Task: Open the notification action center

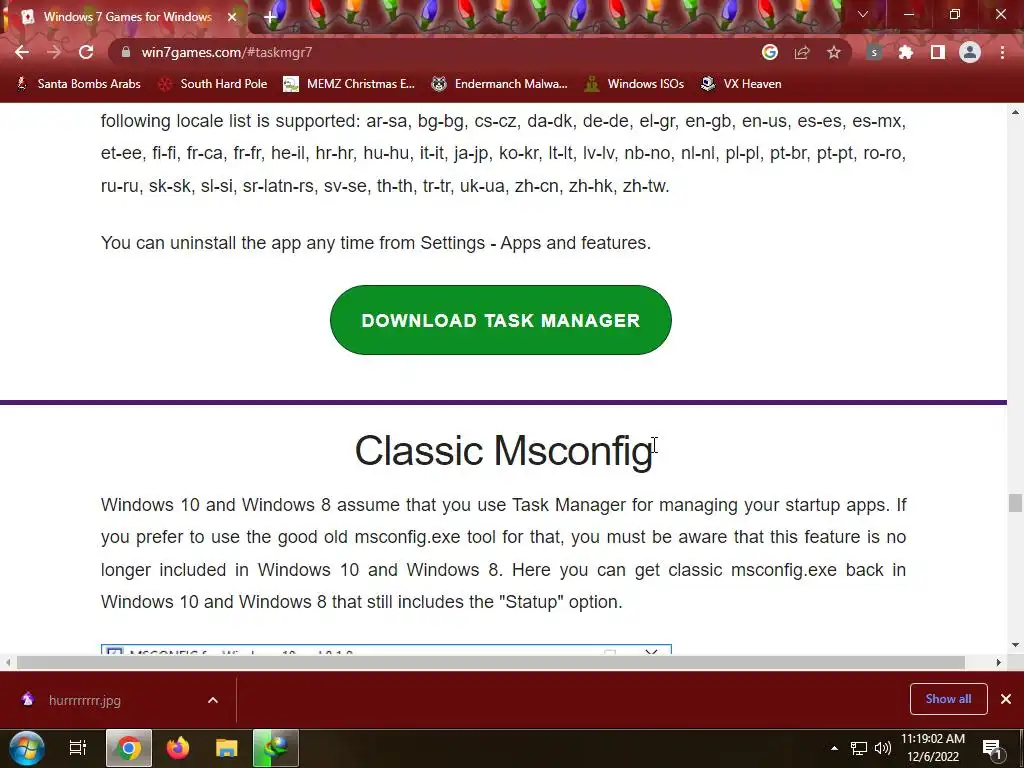Action: 992,748
